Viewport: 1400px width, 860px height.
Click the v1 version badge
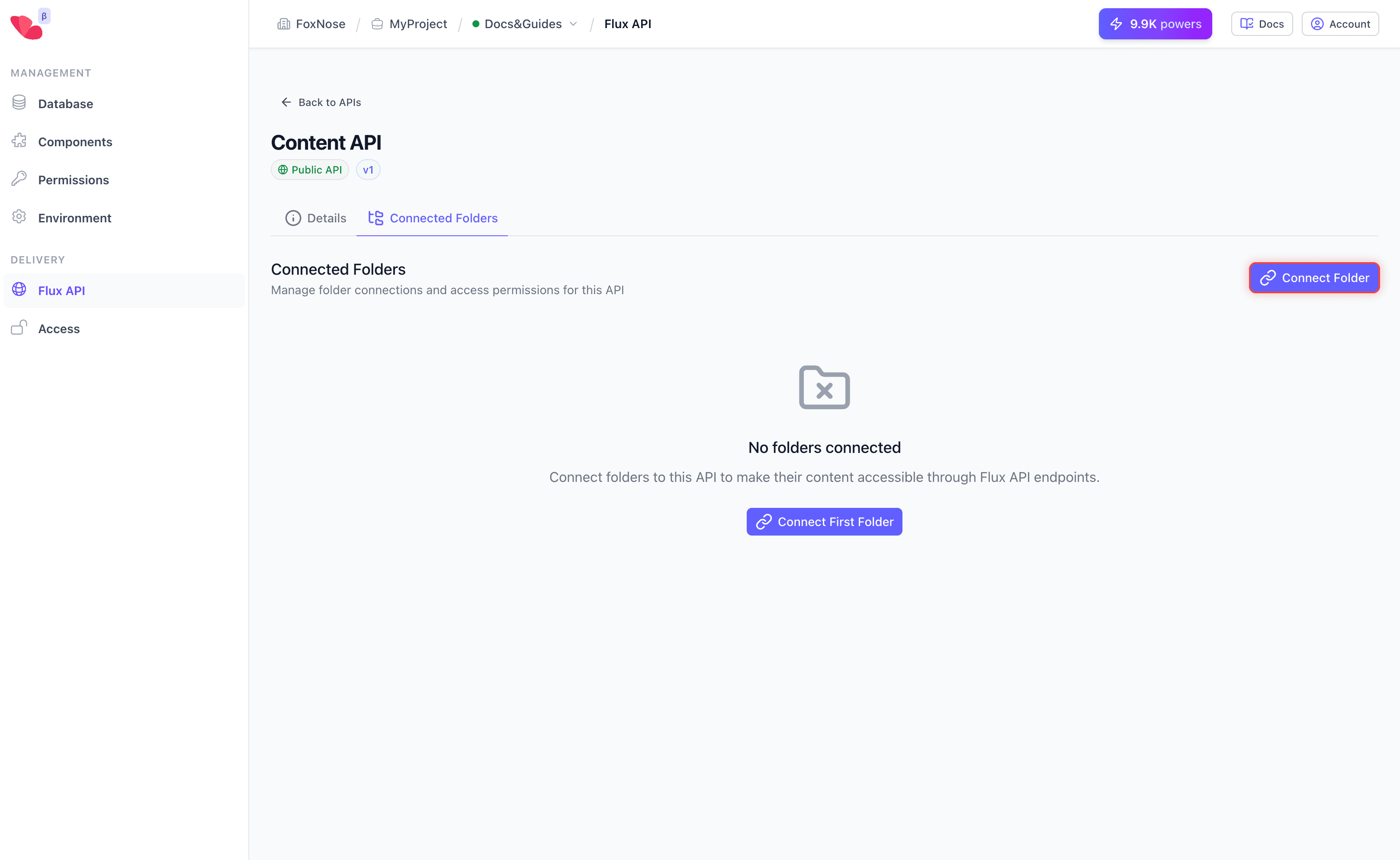(x=367, y=170)
